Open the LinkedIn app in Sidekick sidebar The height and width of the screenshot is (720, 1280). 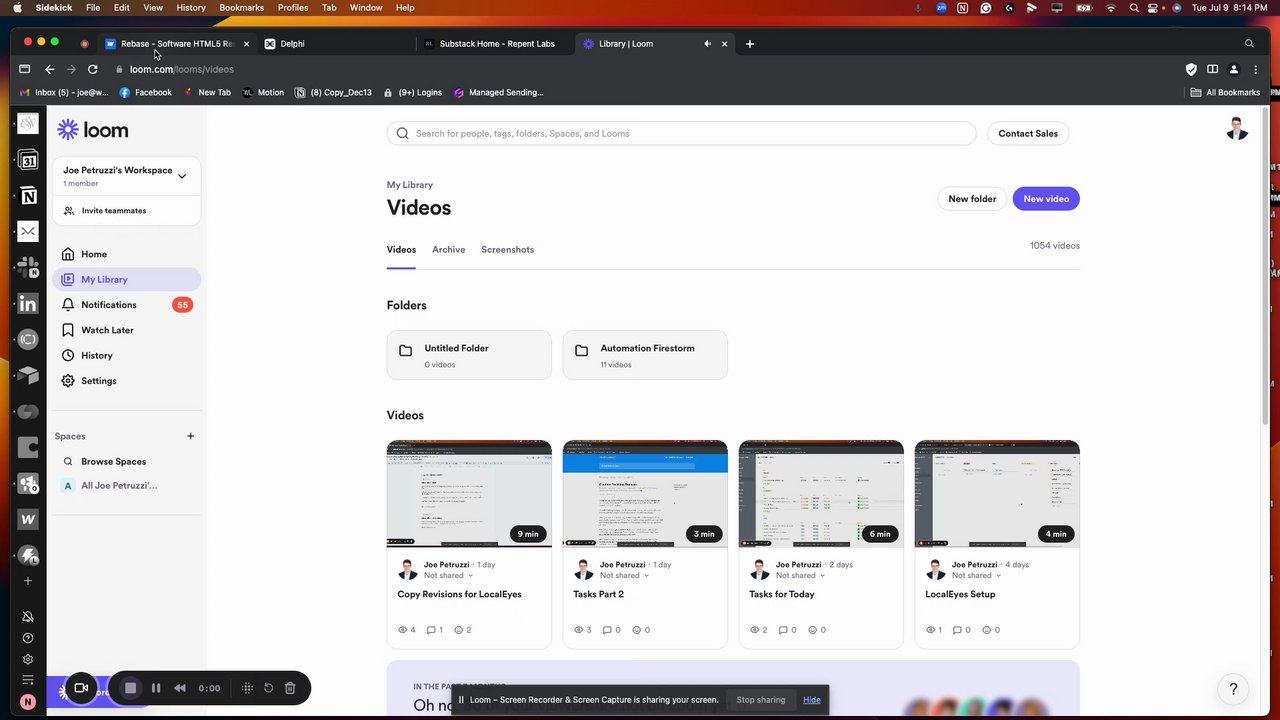pyautogui.click(x=28, y=304)
